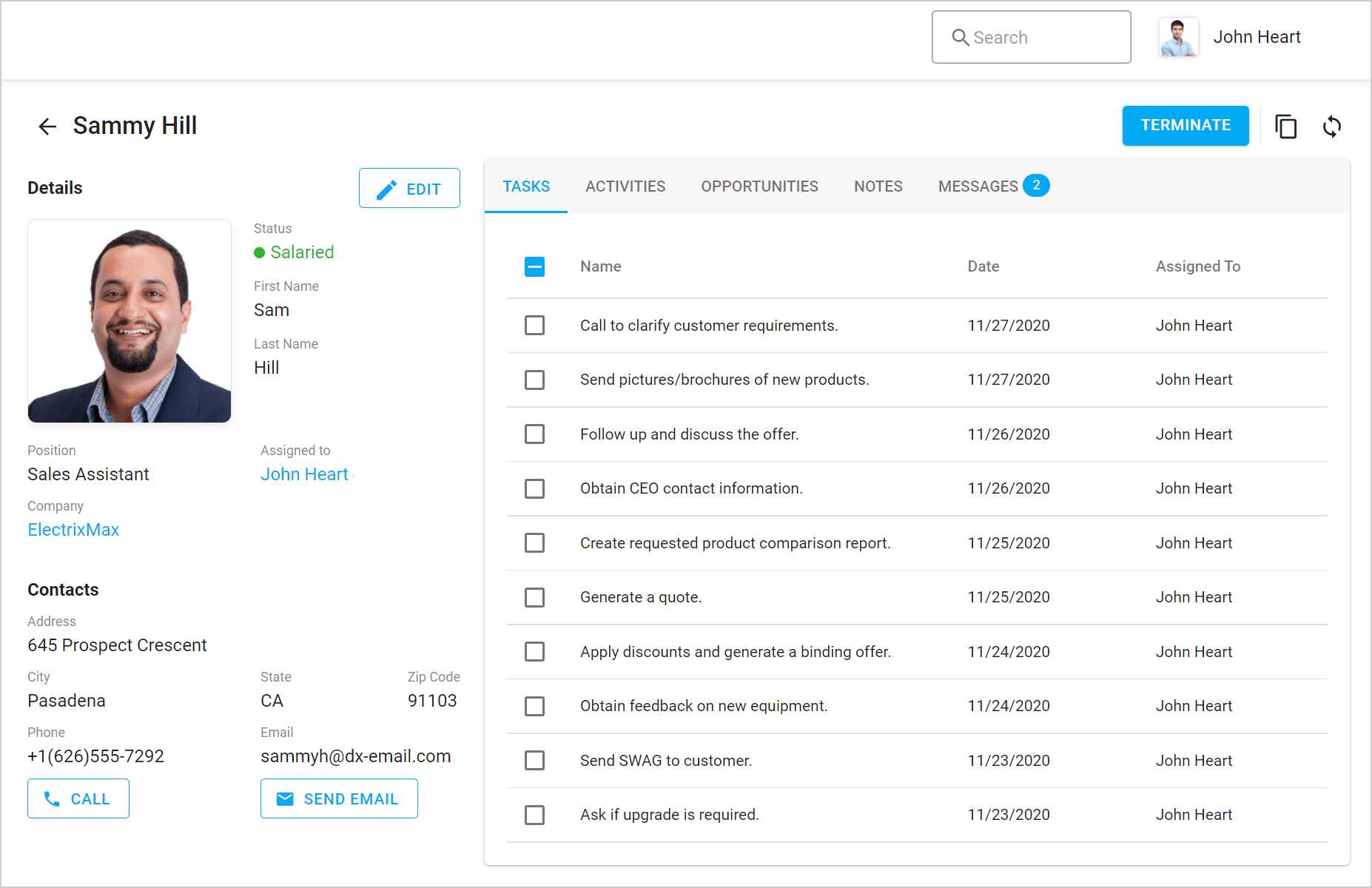1372x888 pixels.
Task: Click the search magnifier icon
Action: [x=961, y=37]
